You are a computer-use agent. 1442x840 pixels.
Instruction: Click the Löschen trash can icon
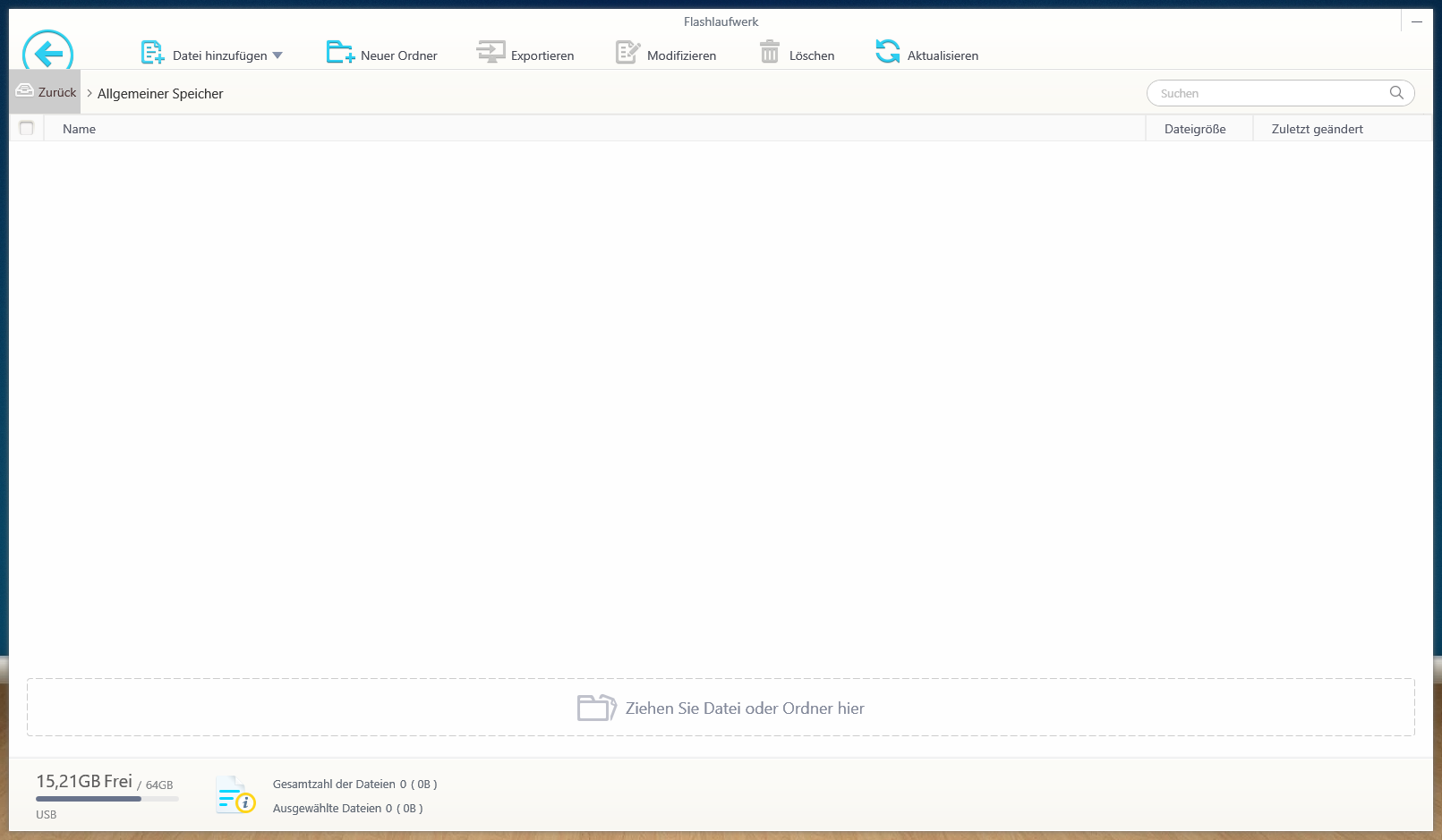click(769, 53)
